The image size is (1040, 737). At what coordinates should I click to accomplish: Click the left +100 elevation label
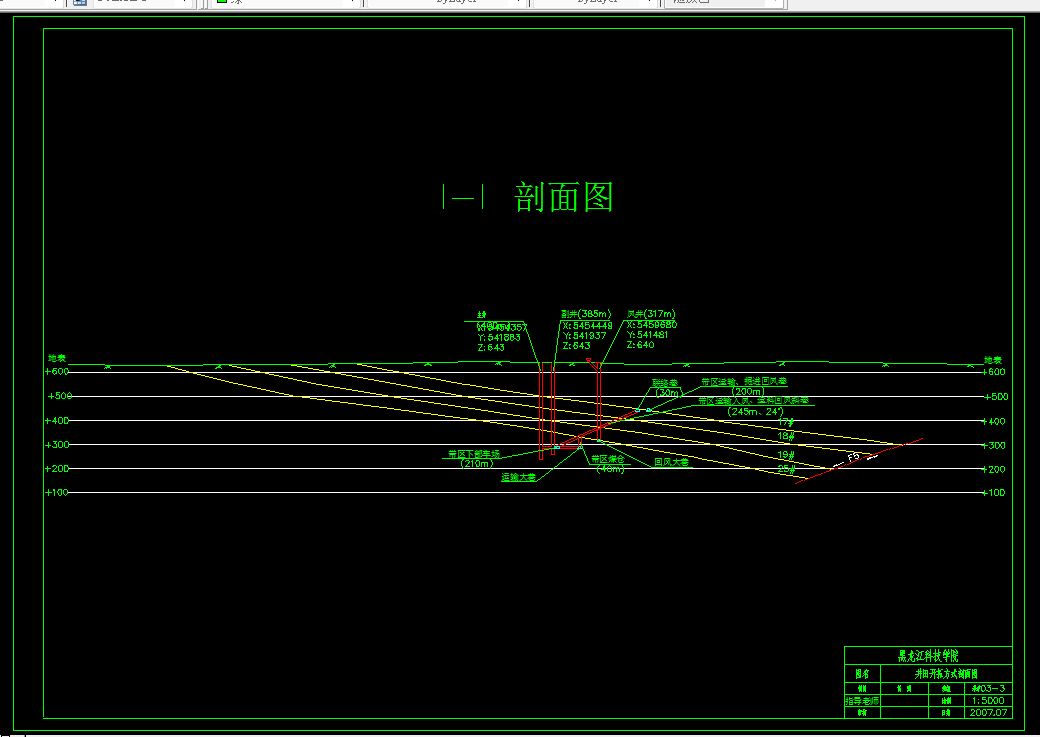(57, 492)
